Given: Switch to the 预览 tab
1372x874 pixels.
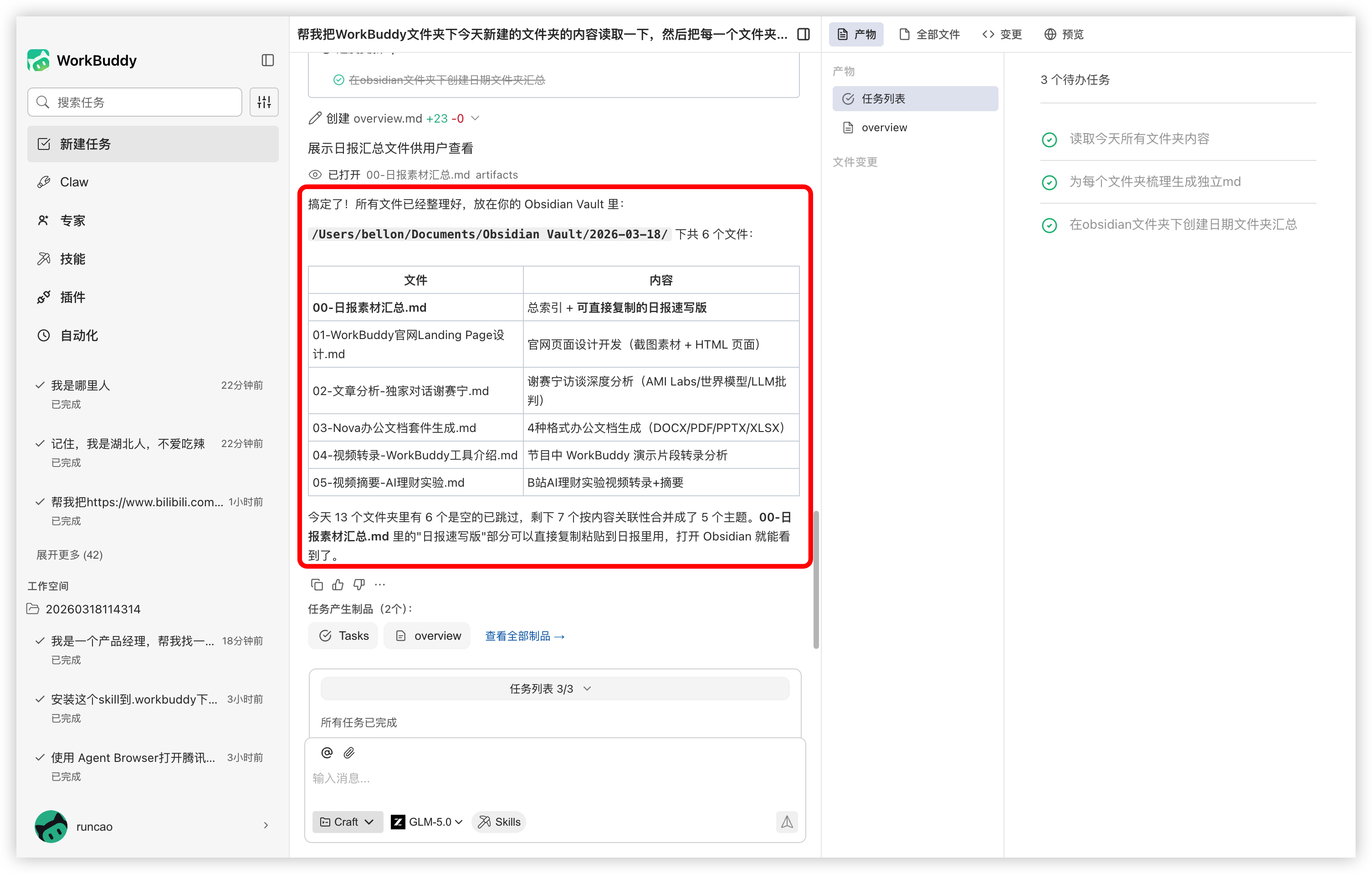Looking at the screenshot, I should (x=1064, y=34).
